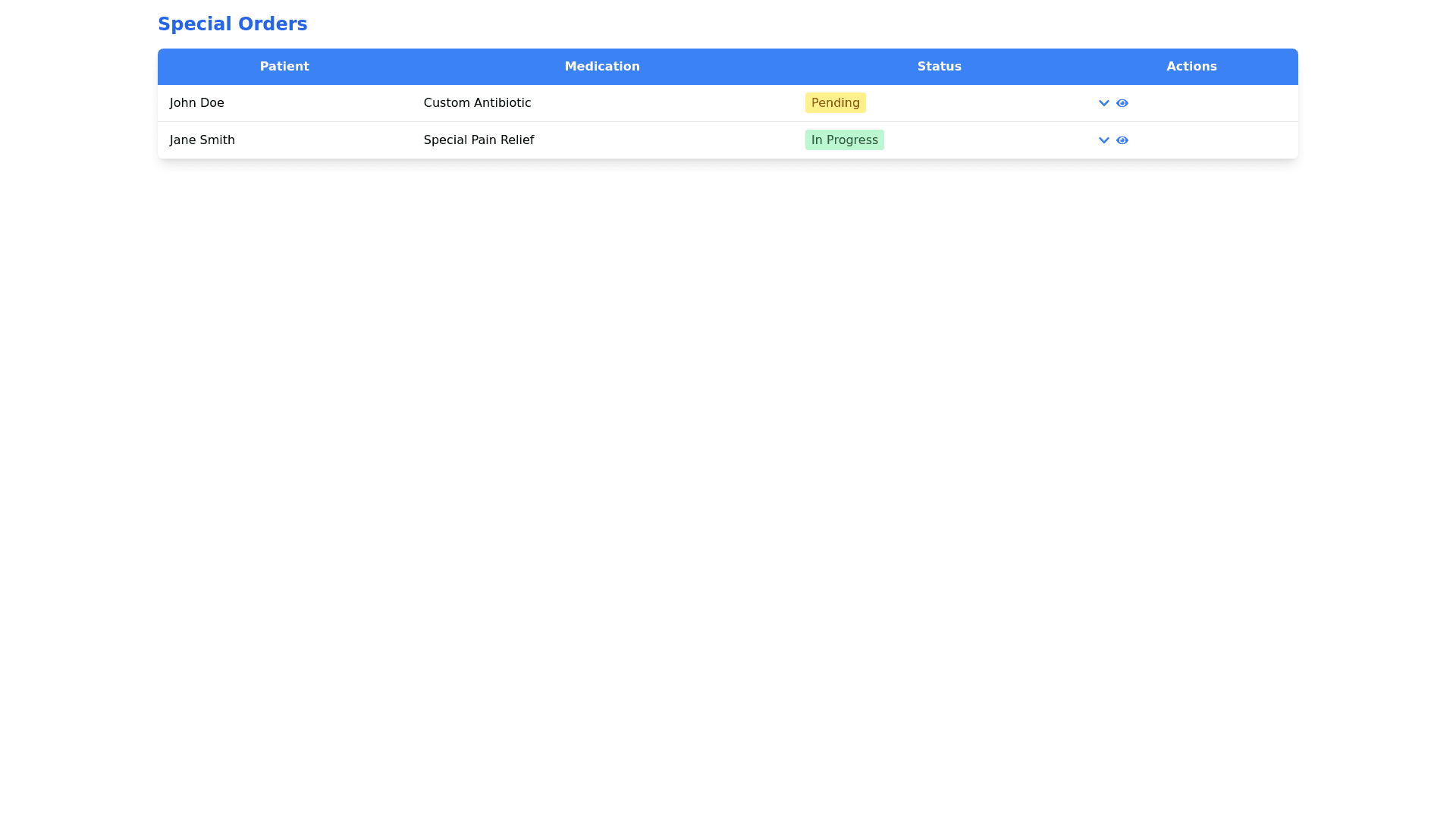
Task: Select the Patient column header
Action: tap(284, 67)
